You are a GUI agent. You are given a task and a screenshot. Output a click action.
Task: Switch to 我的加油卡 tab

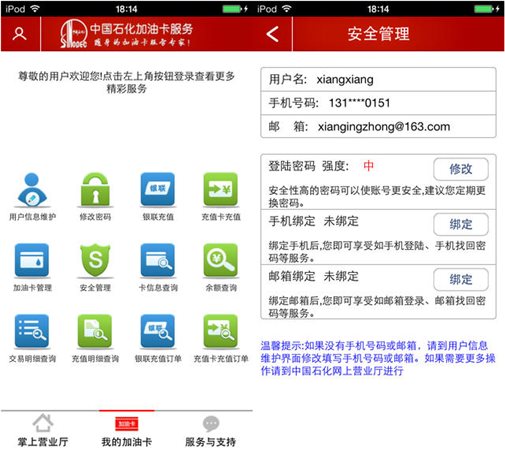(x=127, y=430)
